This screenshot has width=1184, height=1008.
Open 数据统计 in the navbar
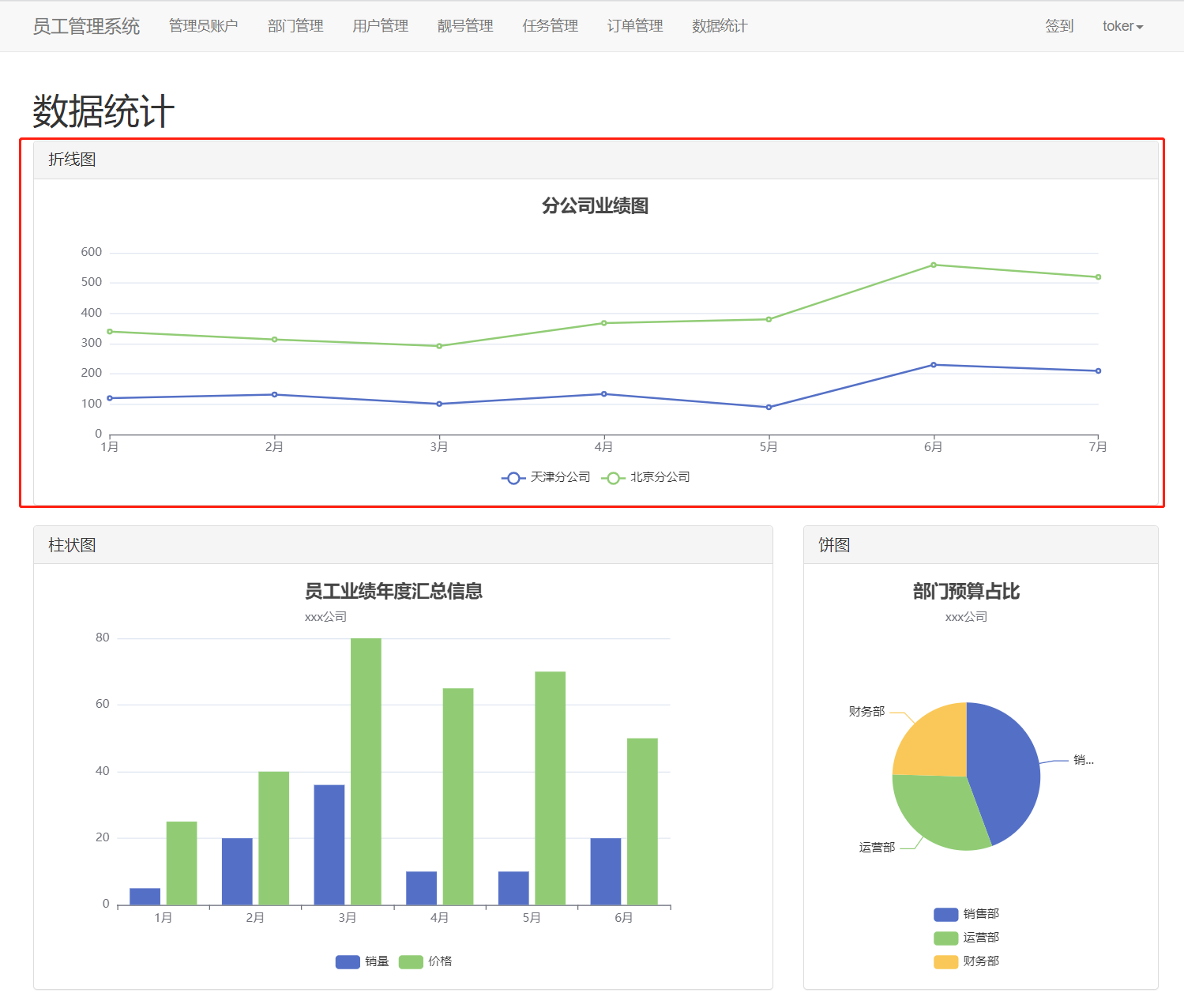point(720,26)
